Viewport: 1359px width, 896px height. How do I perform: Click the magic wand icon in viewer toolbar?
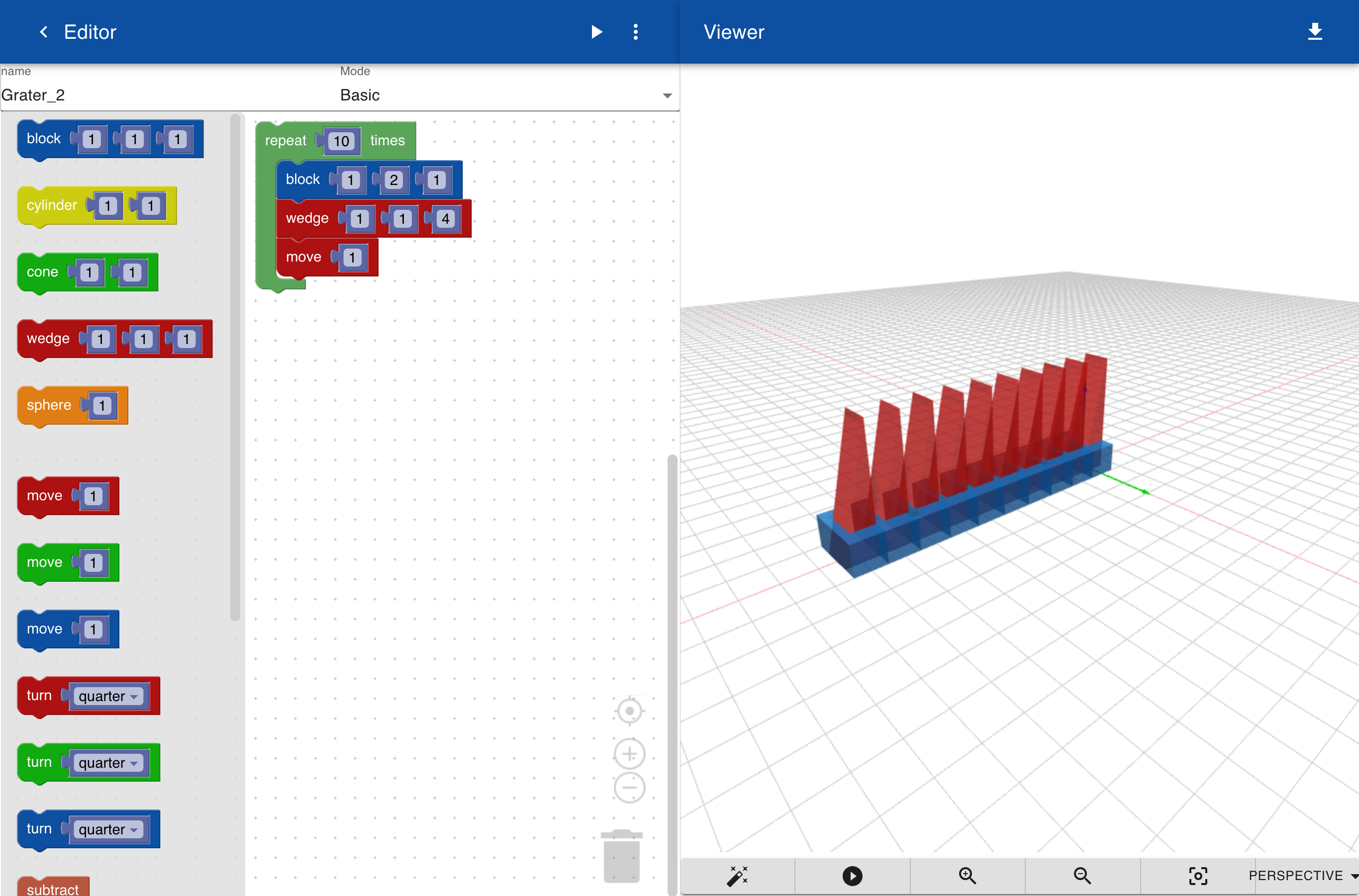[x=737, y=876]
